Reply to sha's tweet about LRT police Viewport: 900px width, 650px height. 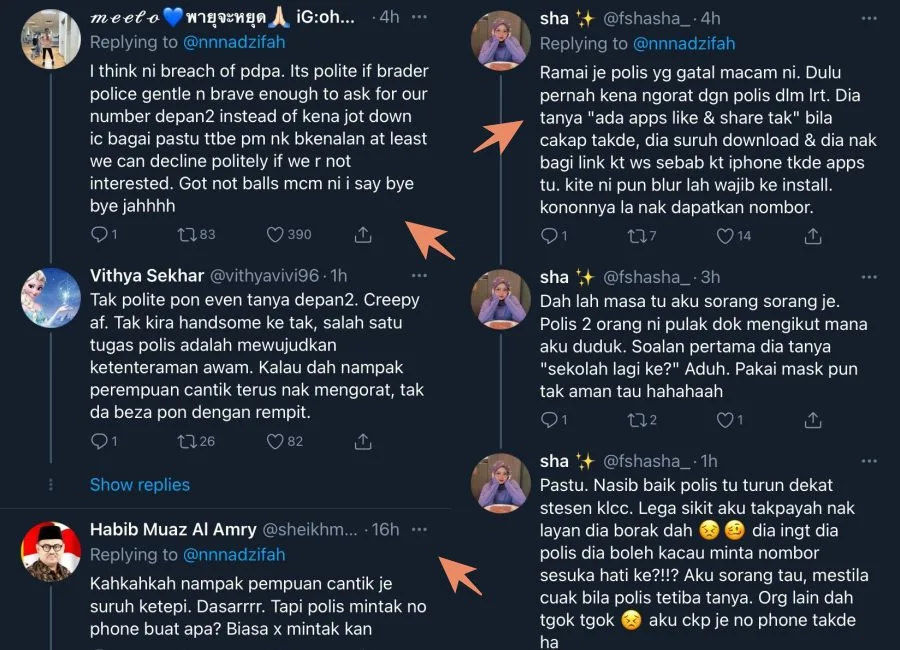549,236
